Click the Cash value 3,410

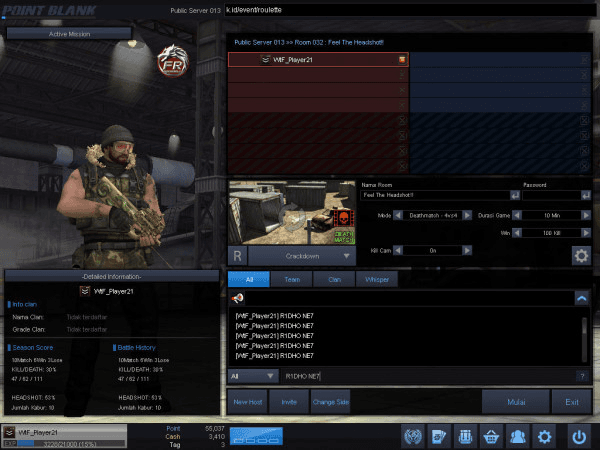(217, 437)
